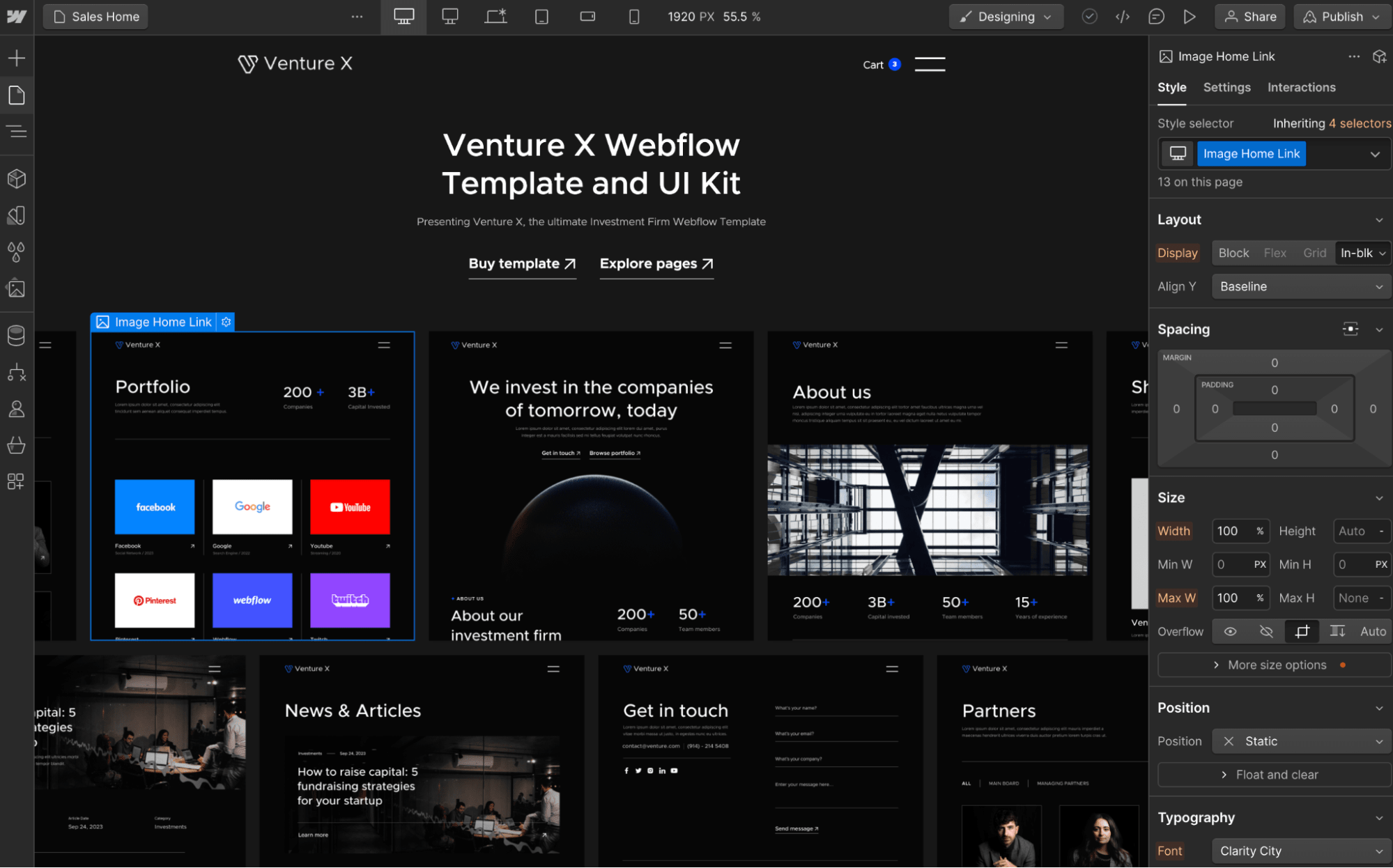Open the comments icon
This screenshot has width=1393, height=868.
click(1156, 17)
